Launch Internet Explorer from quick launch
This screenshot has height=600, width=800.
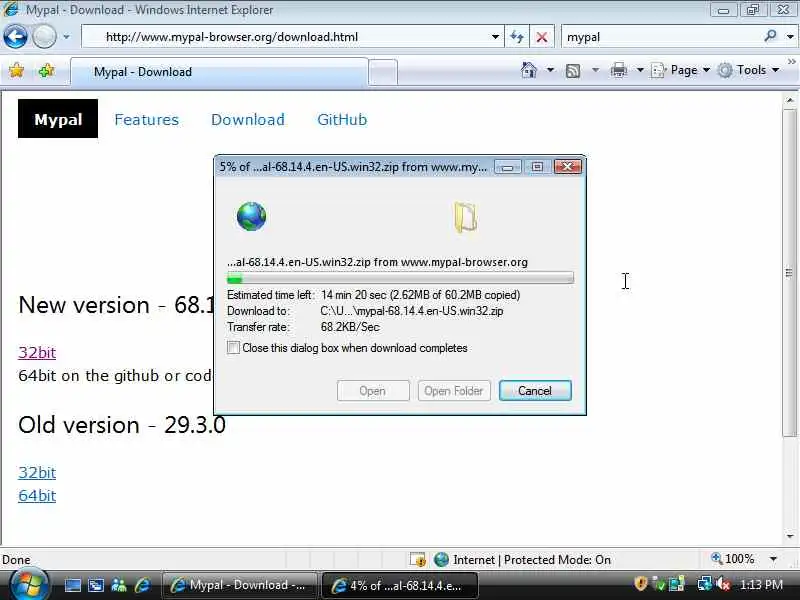coord(142,585)
